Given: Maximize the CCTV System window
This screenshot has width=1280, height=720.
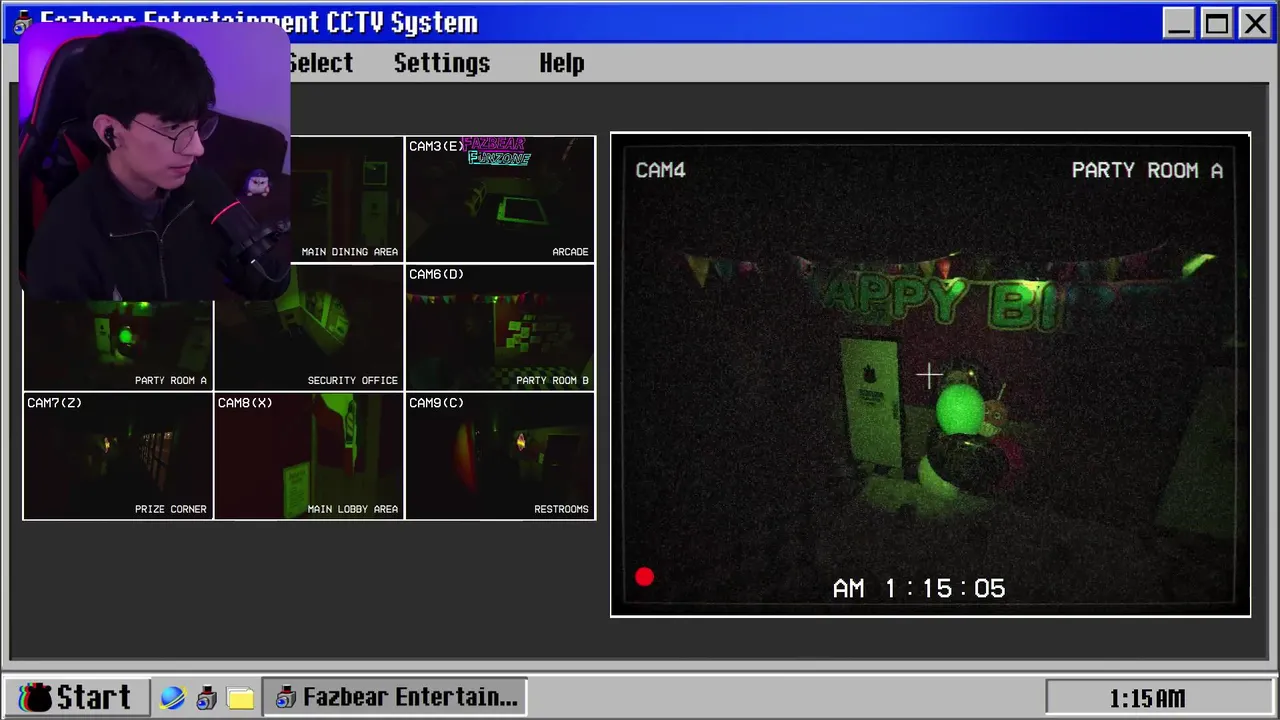Looking at the screenshot, I should (1217, 23).
